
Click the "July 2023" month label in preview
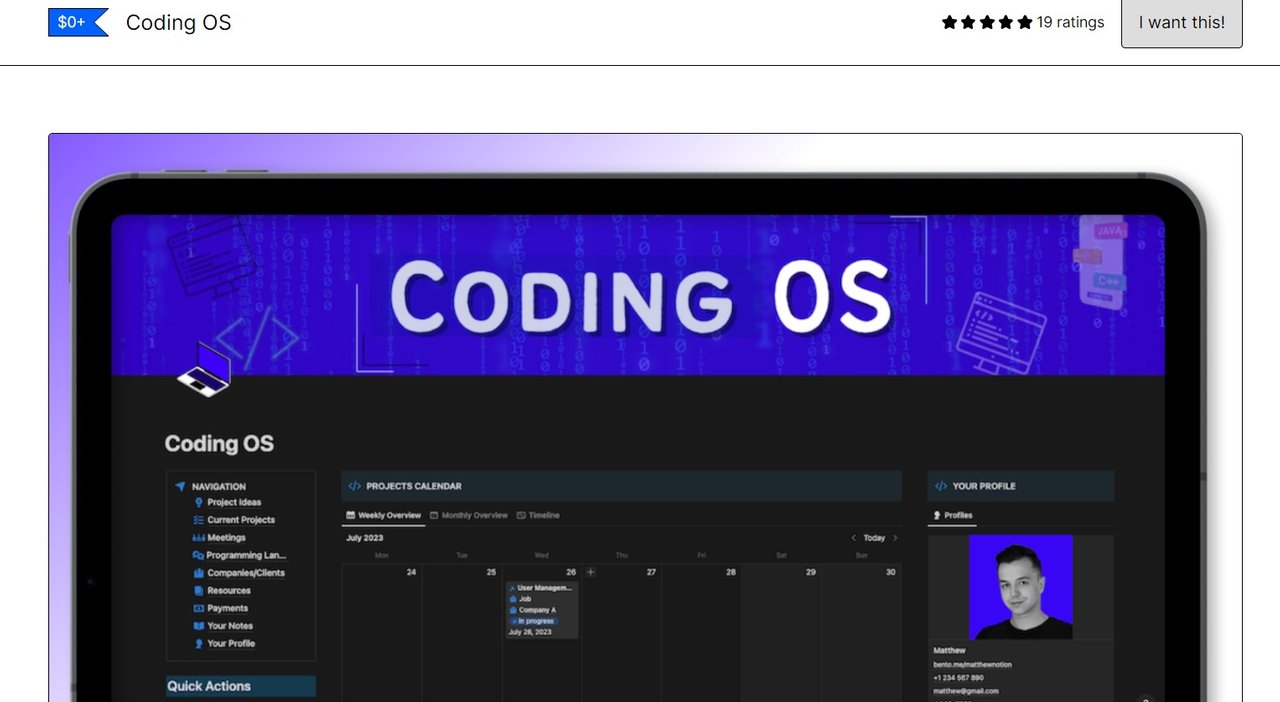point(365,538)
